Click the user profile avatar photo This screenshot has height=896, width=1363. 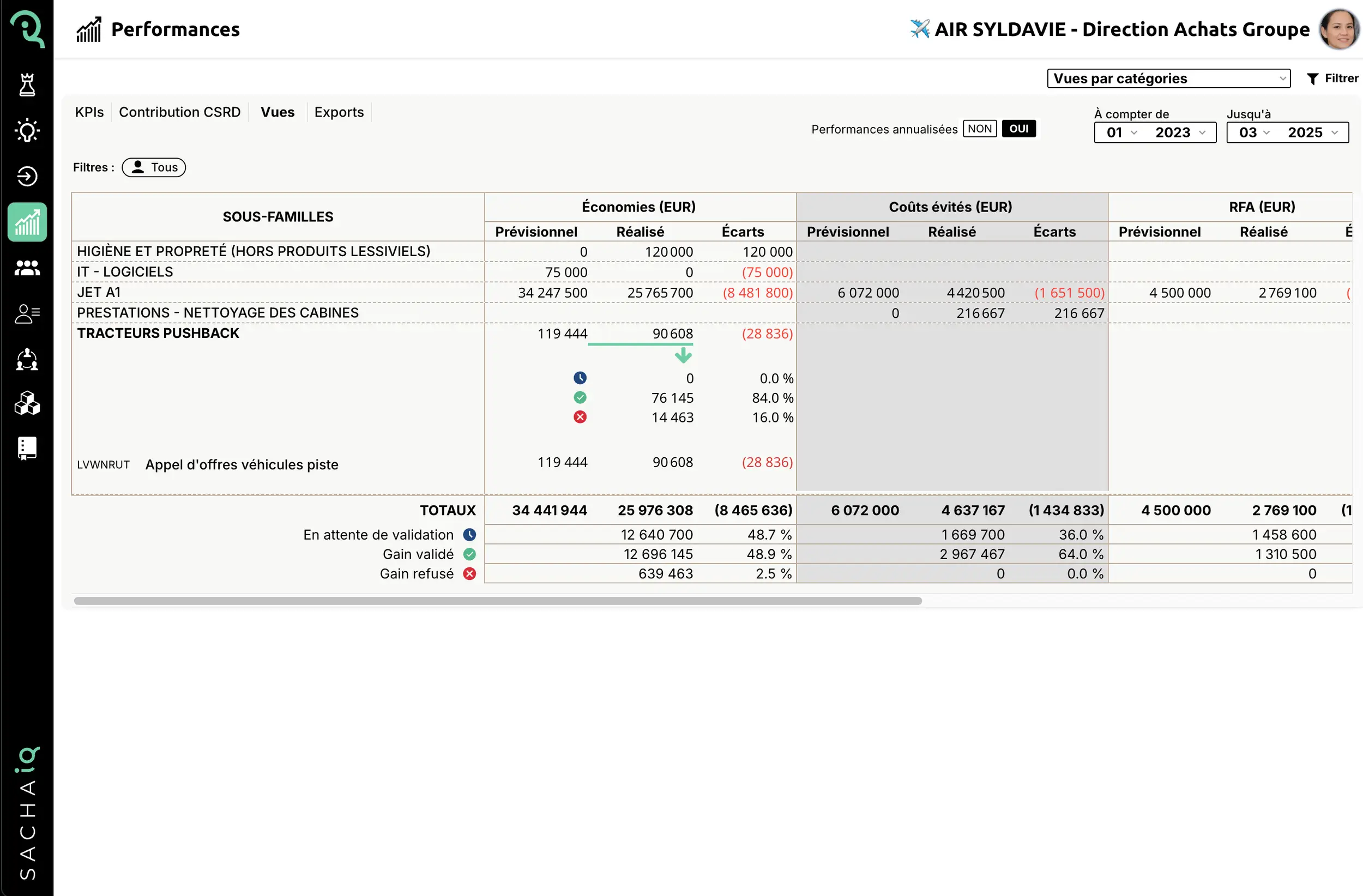coord(1338,29)
